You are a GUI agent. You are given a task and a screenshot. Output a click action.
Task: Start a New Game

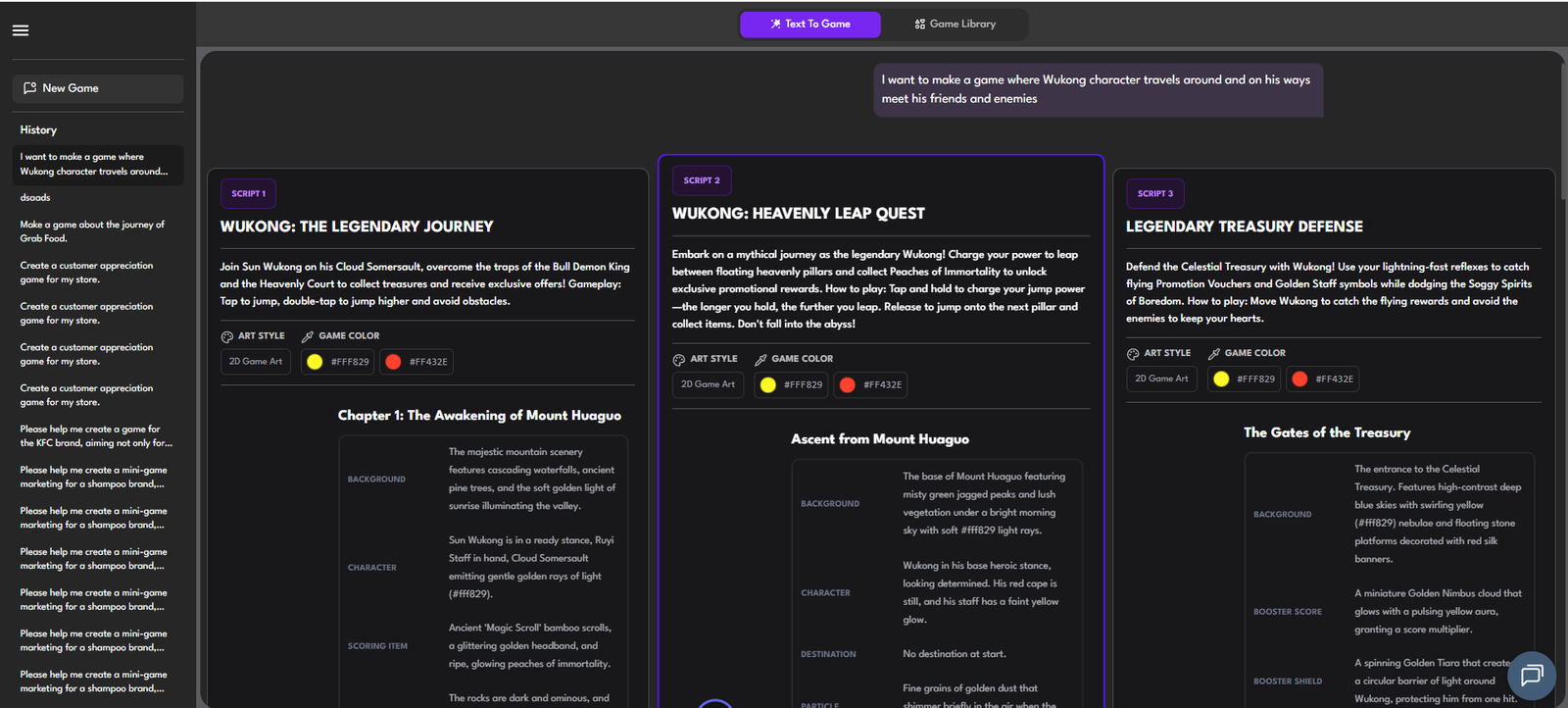pos(98,88)
